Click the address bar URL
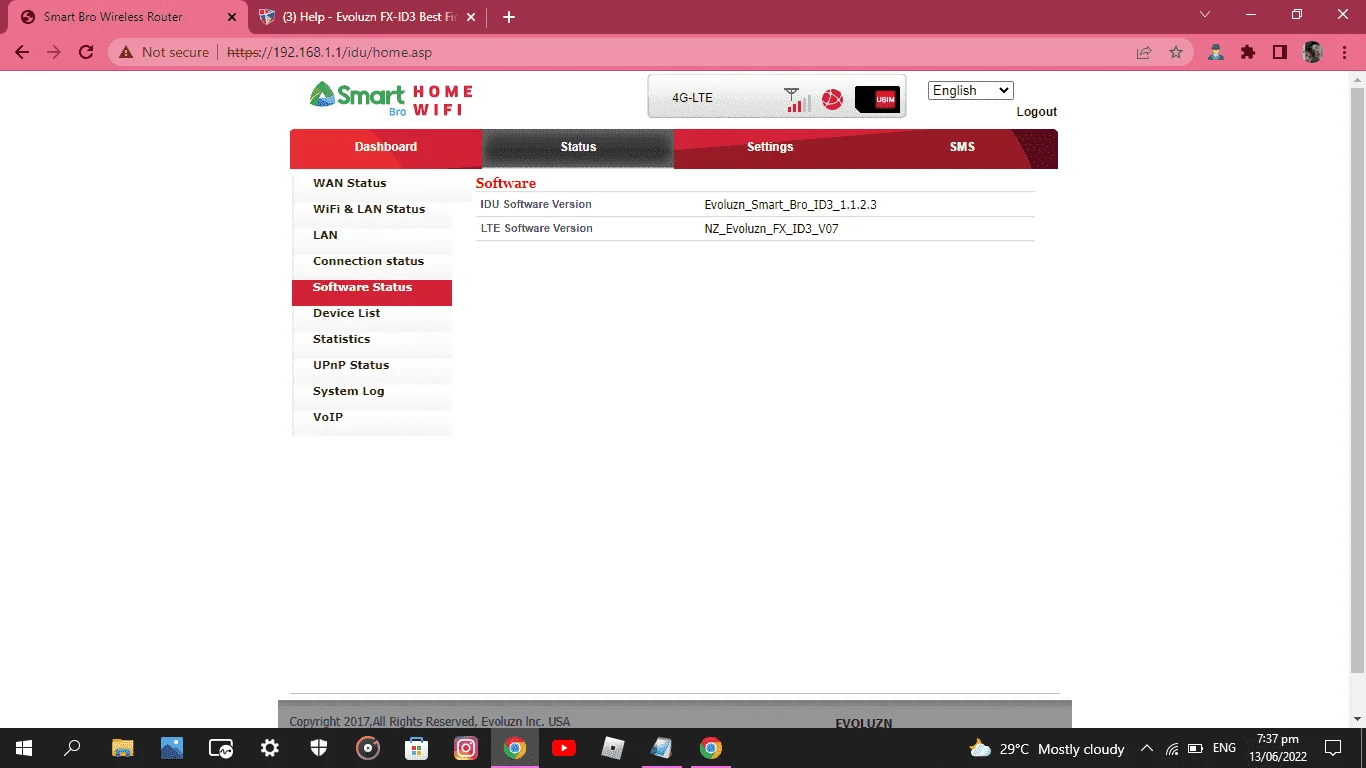 coord(330,52)
